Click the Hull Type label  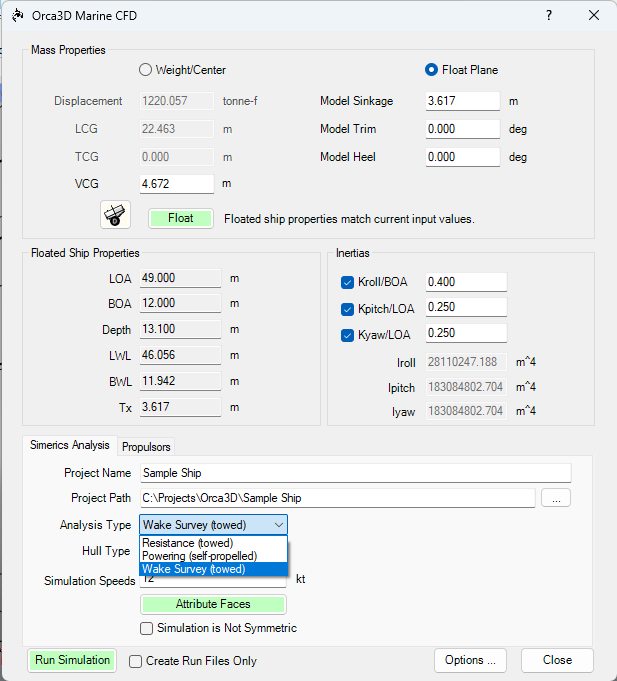(106, 551)
